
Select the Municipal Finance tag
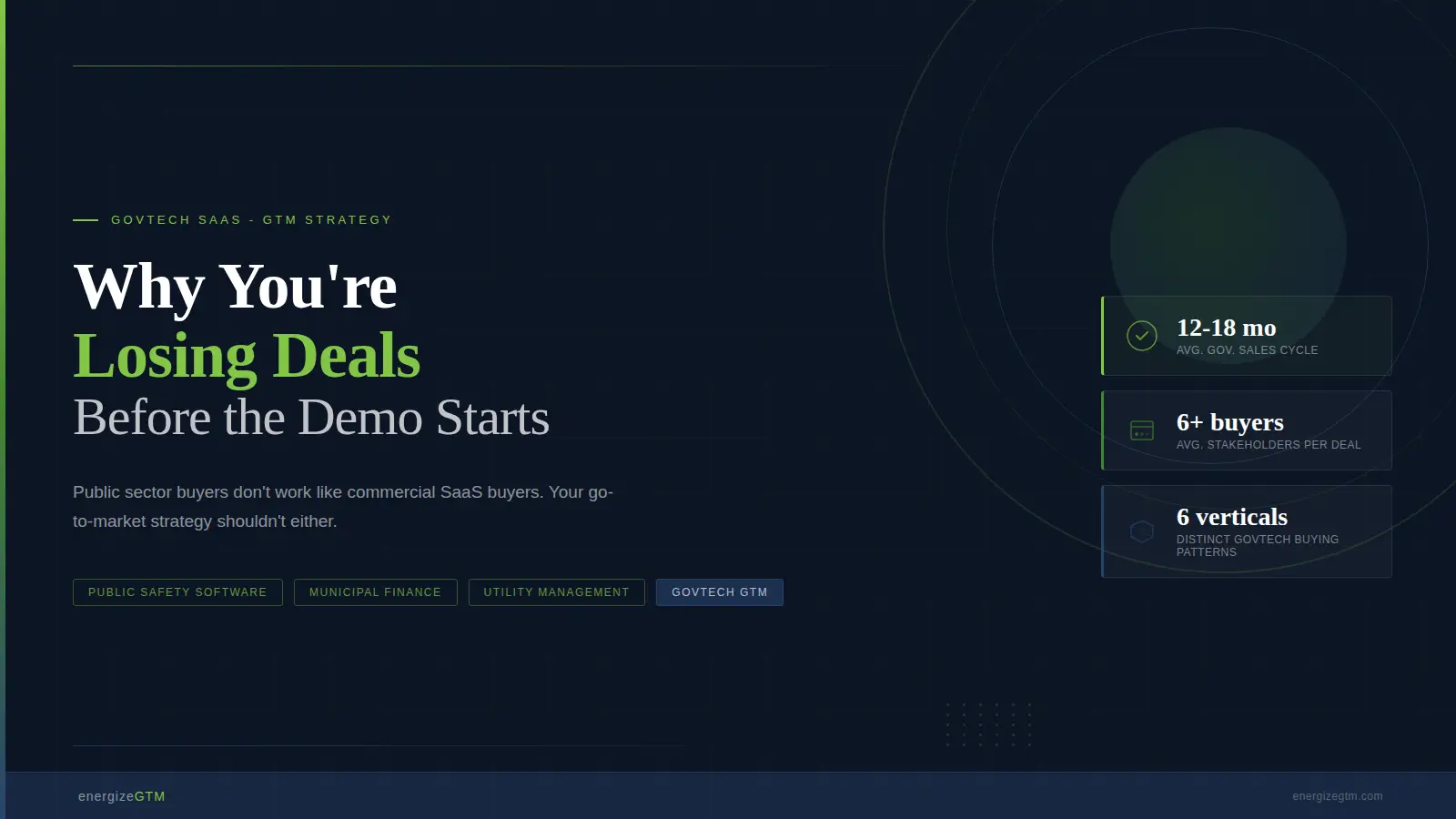375,592
